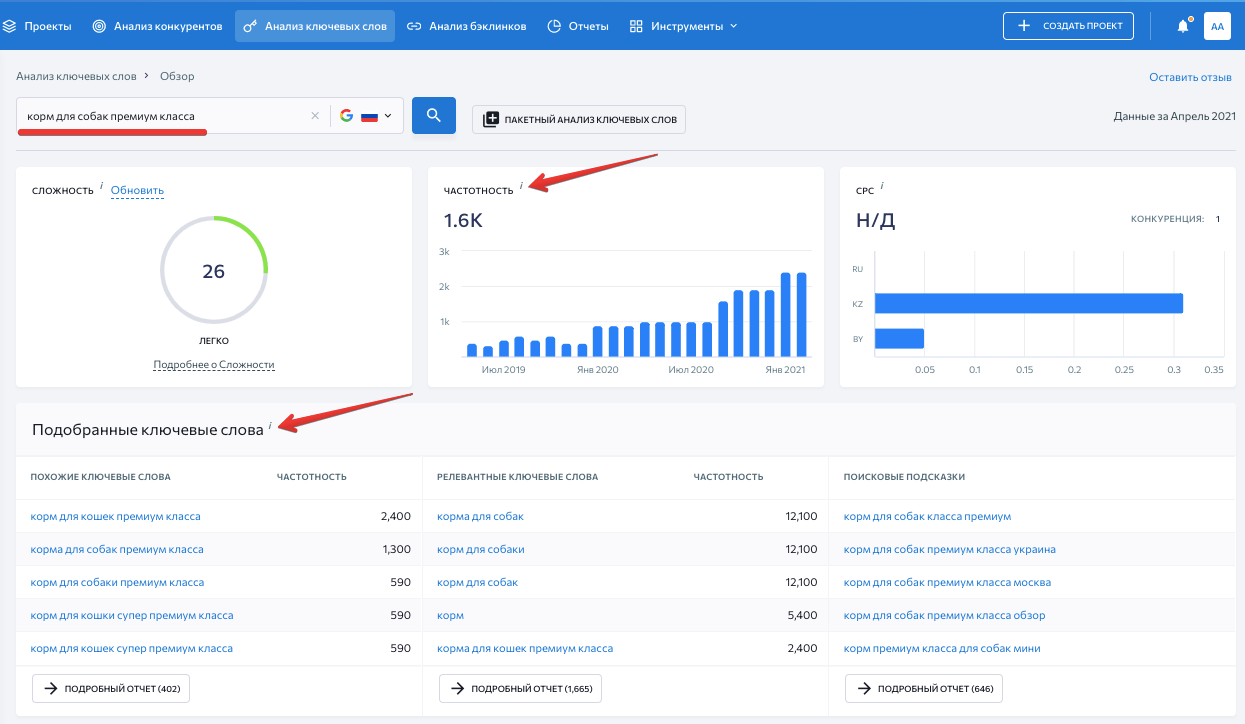The height and width of the screenshot is (724, 1245).
Task: Click the Google engine icon in search bar
Action: coord(346,115)
